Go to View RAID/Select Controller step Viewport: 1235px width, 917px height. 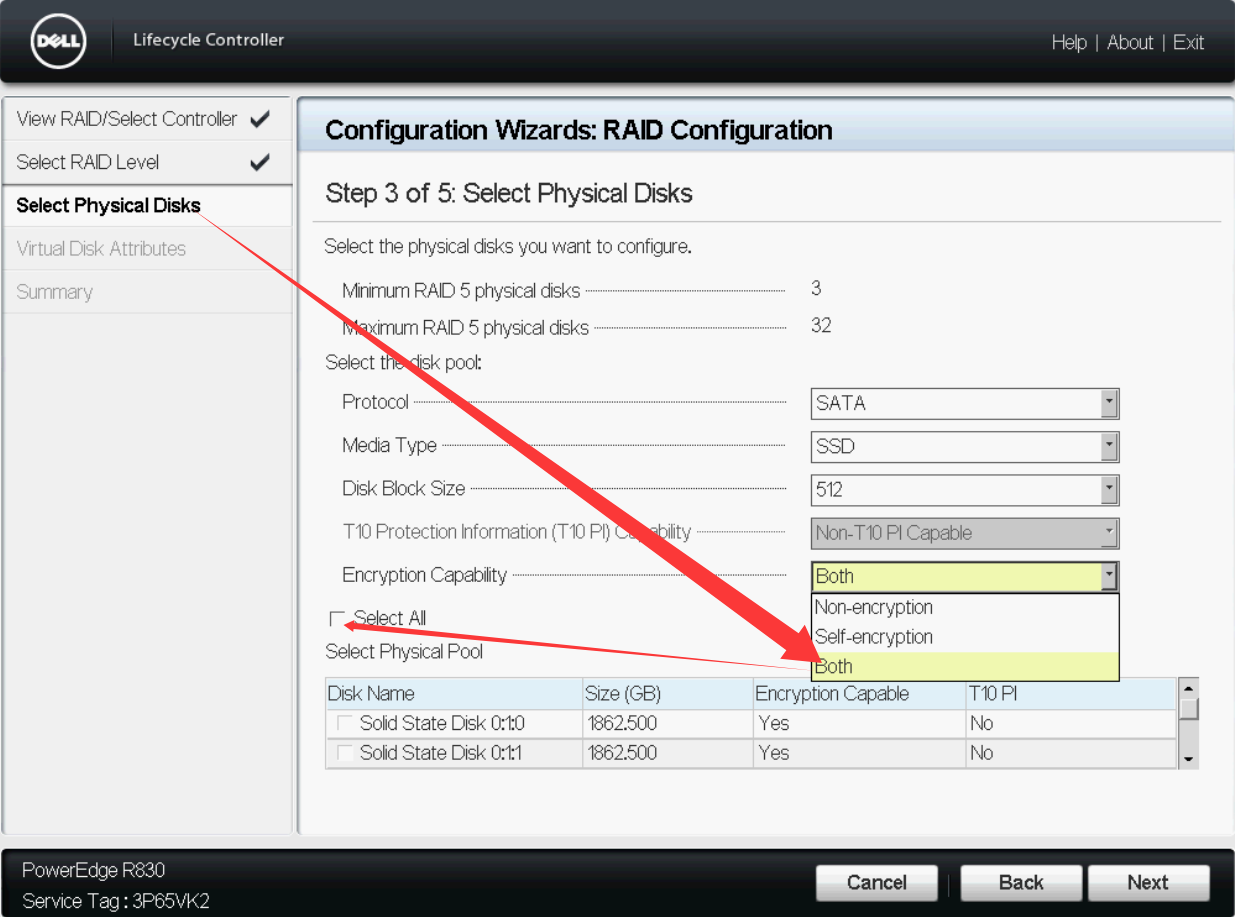tap(127, 119)
